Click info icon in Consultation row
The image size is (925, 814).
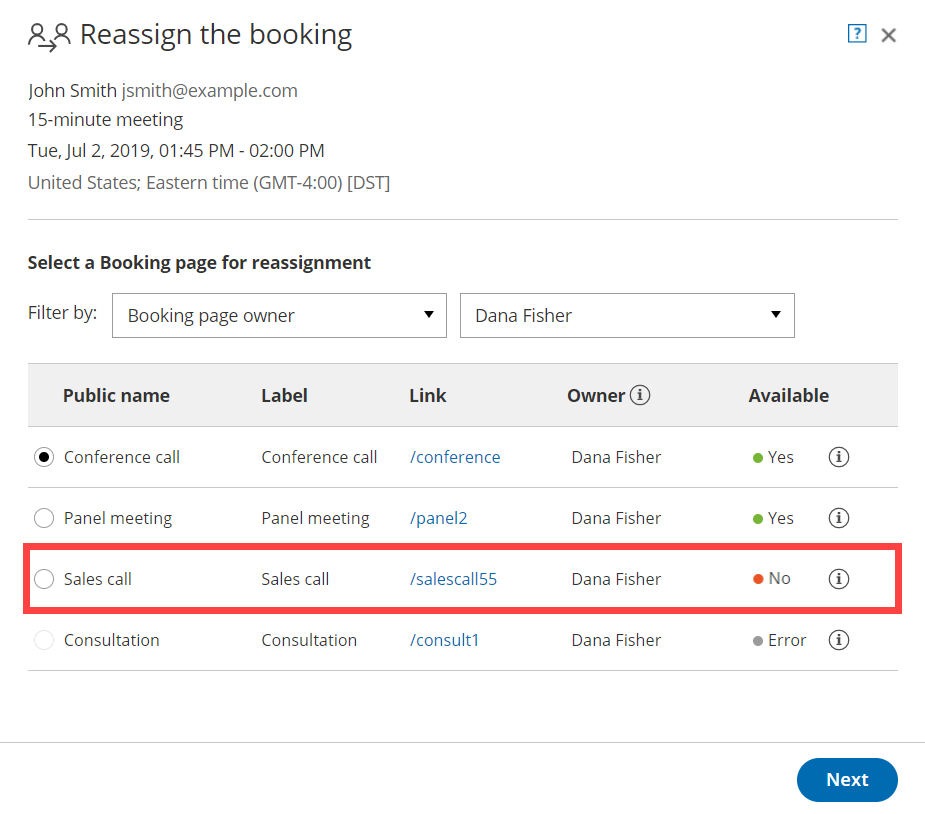(839, 640)
